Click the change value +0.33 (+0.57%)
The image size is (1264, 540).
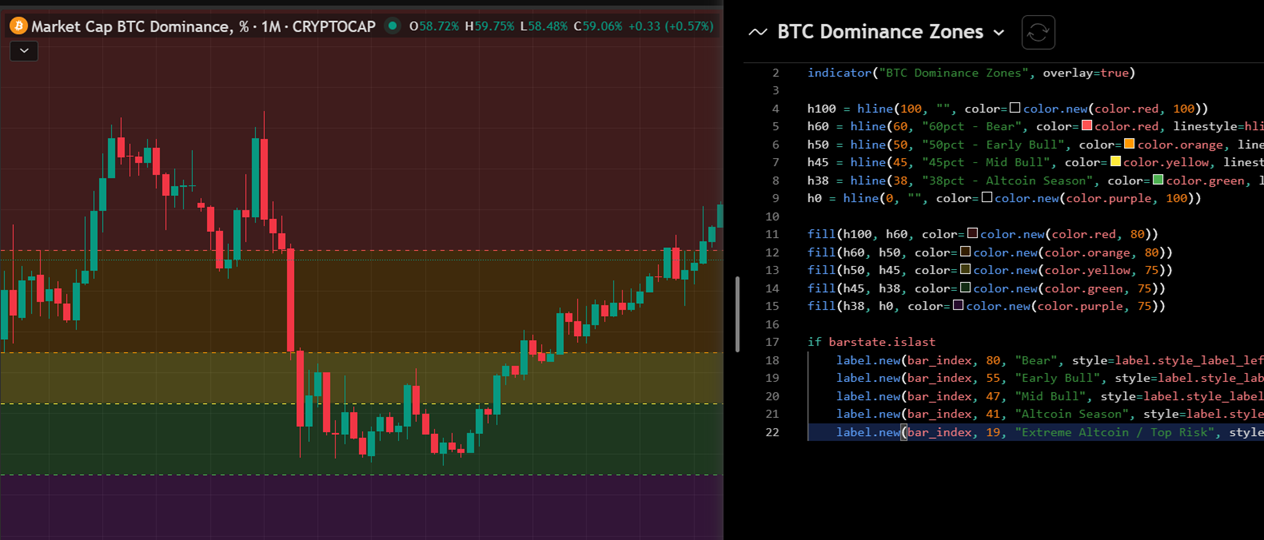click(x=673, y=26)
